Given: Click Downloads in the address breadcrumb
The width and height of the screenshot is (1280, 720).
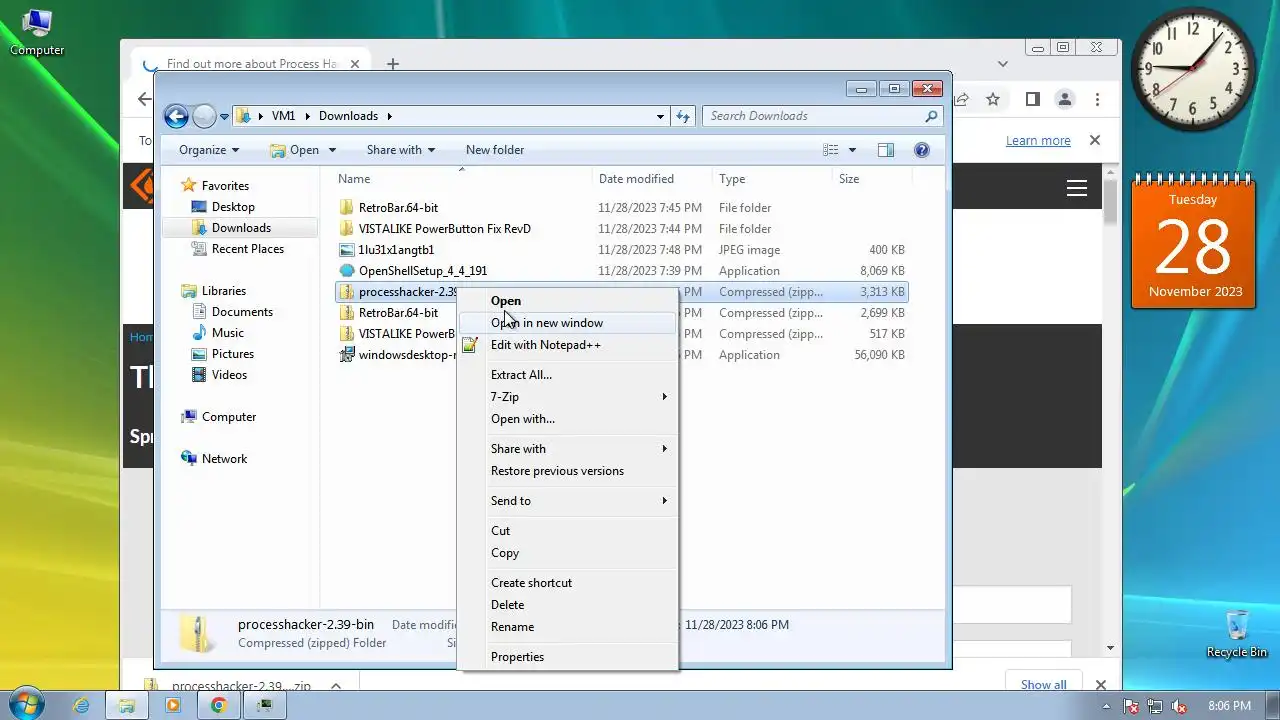Looking at the screenshot, I should (x=348, y=116).
